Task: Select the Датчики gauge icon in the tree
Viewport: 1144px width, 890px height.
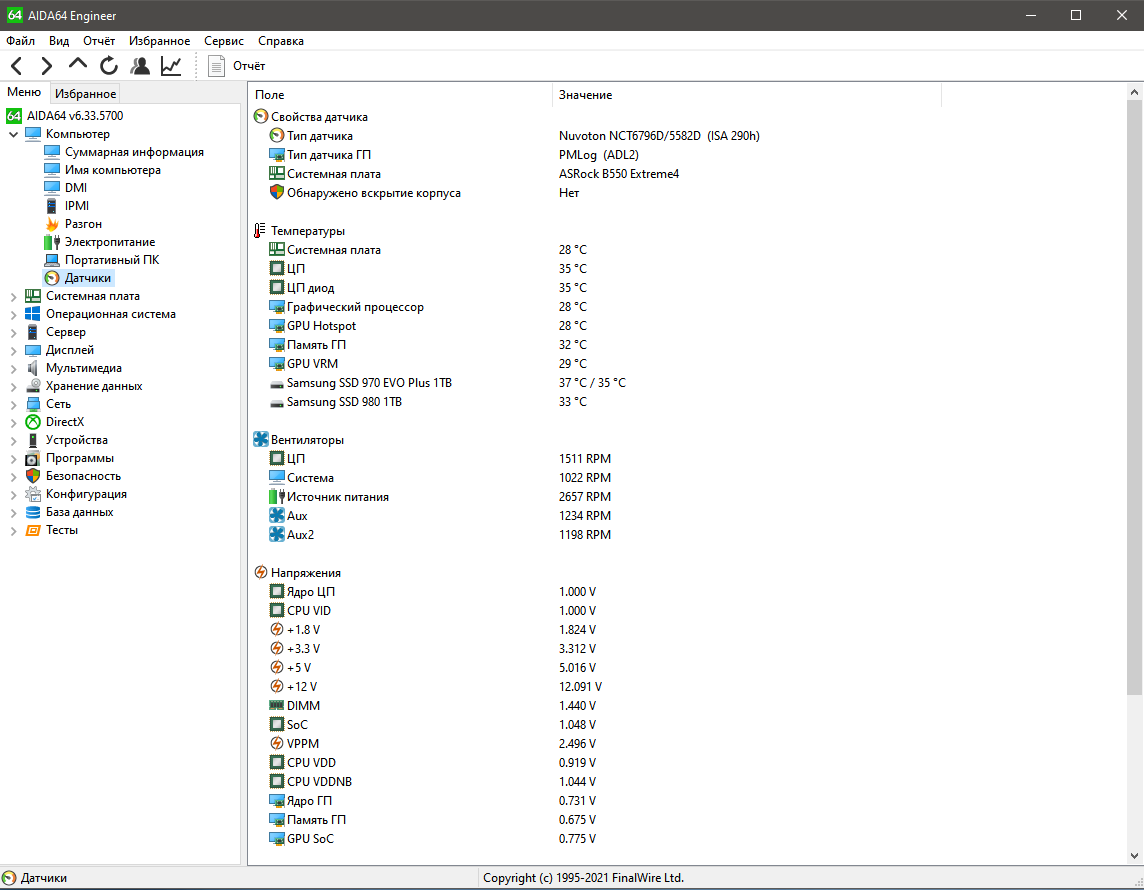Action: tap(52, 278)
